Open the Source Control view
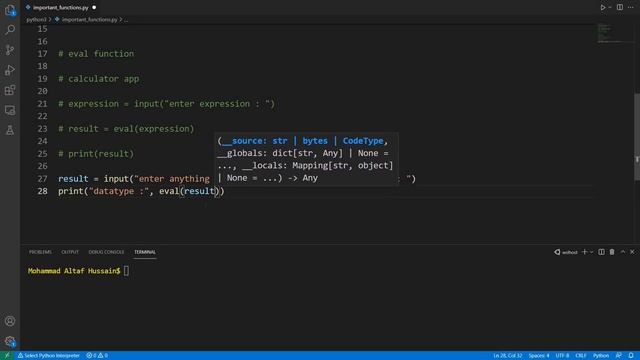 (x=10, y=50)
